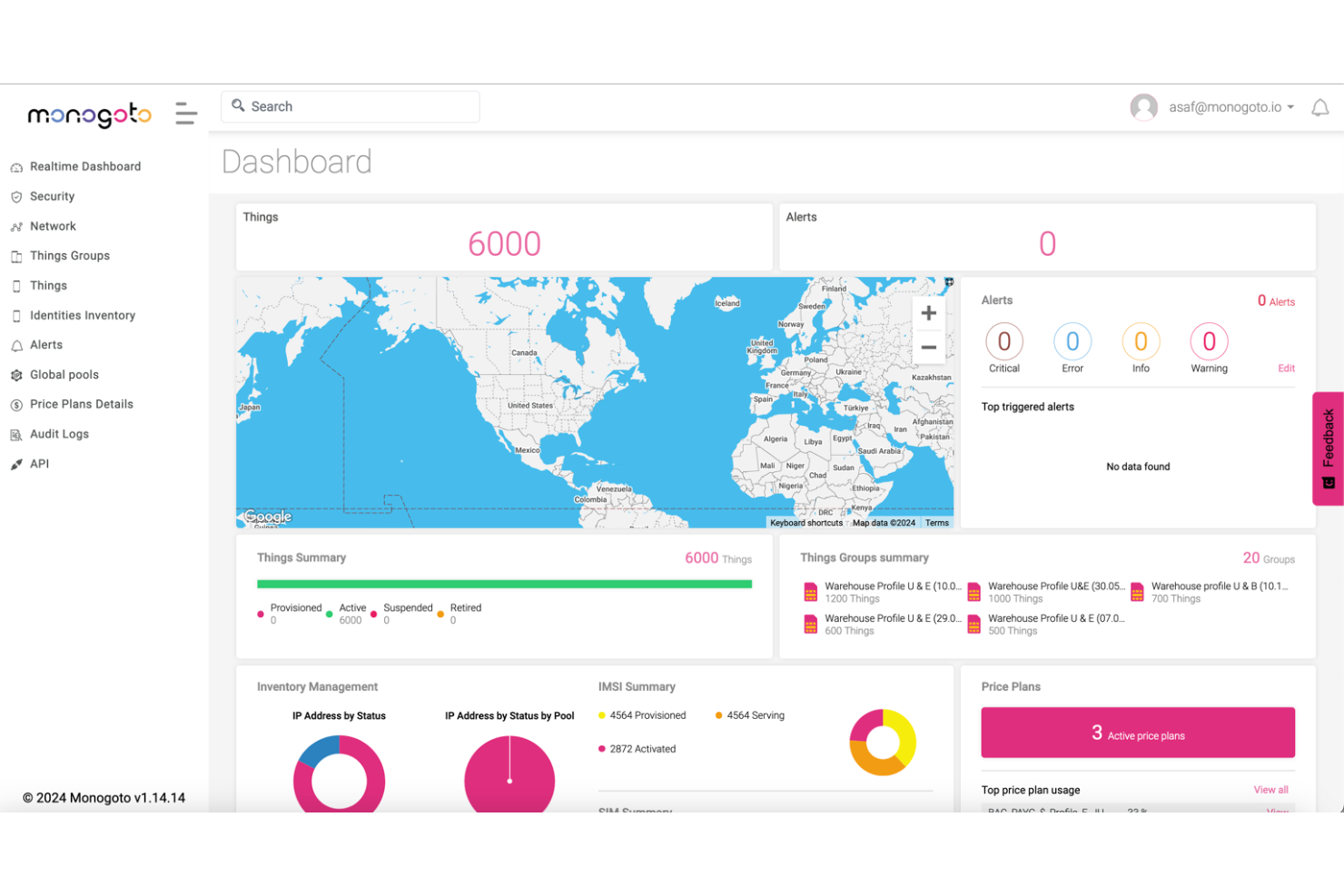This screenshot has width=1344, height=896.
Task: Select the Network icon in the sidebar
Action: coord(17,226)
